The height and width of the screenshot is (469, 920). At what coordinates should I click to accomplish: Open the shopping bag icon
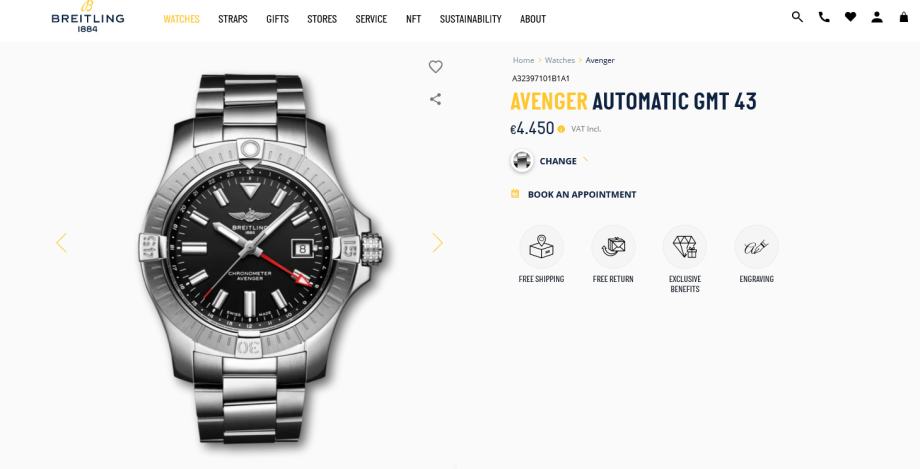click(x=904, y=17)
